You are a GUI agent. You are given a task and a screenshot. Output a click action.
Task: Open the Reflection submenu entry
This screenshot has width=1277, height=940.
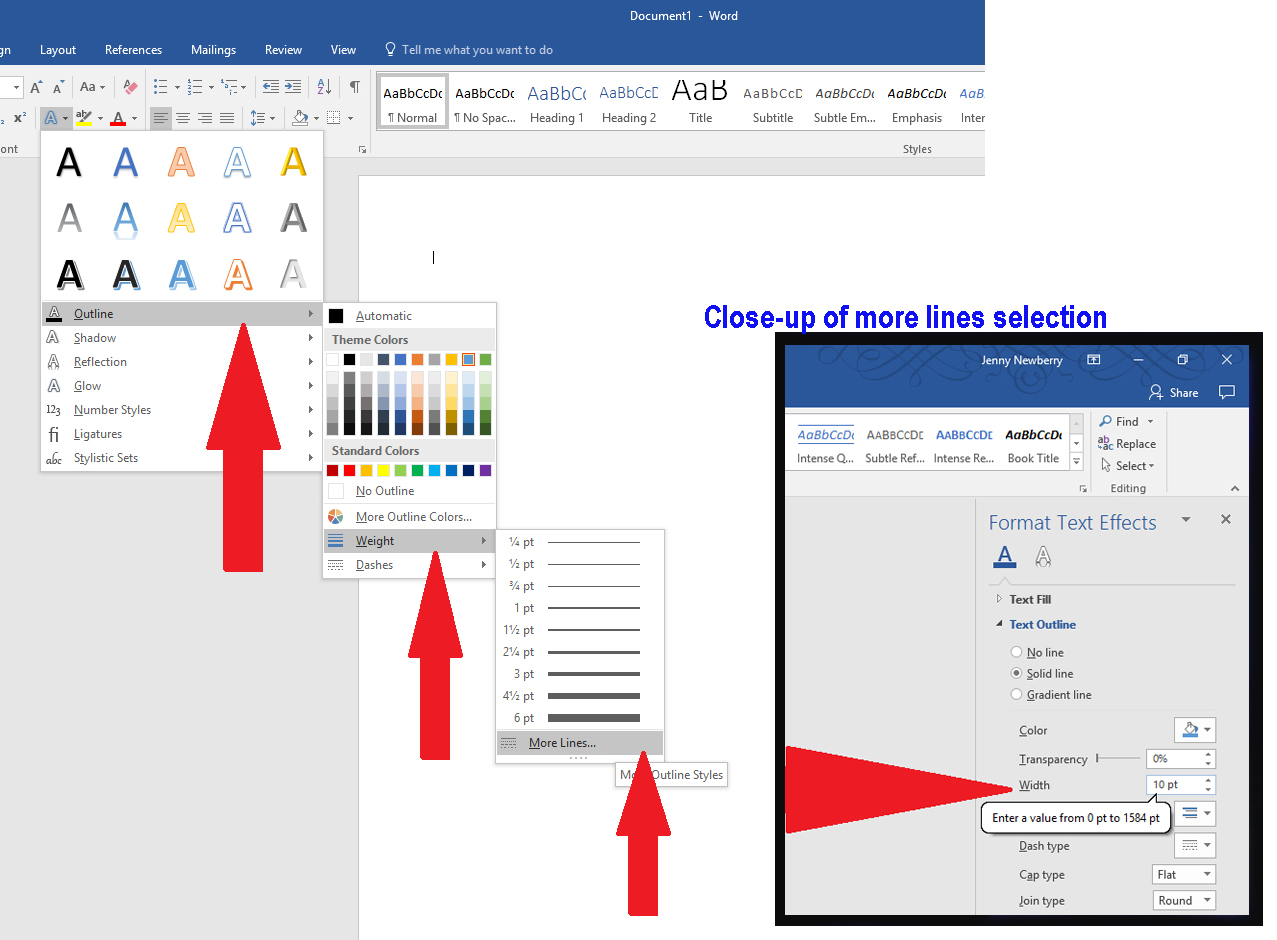pyautogui.click(x=182, y=362)
